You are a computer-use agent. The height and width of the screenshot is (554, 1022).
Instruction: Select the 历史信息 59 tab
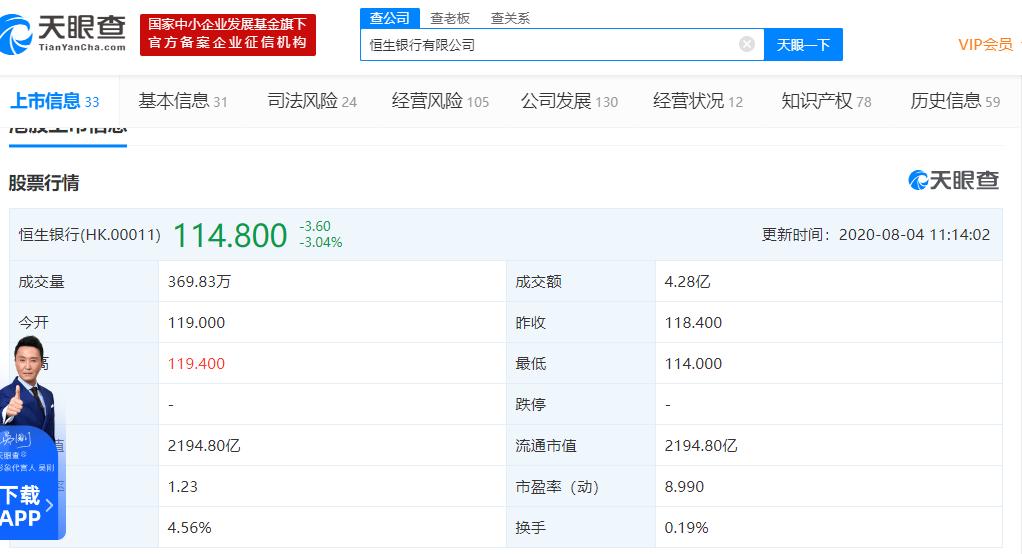pos(955,101)
